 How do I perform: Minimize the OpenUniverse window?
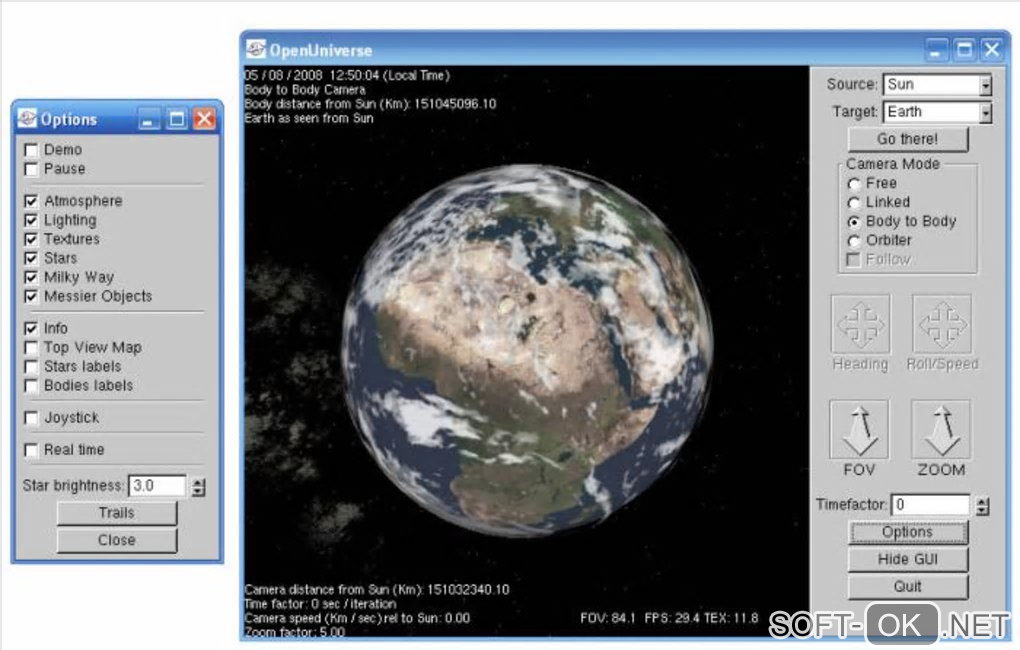click(x=935, y=49)
